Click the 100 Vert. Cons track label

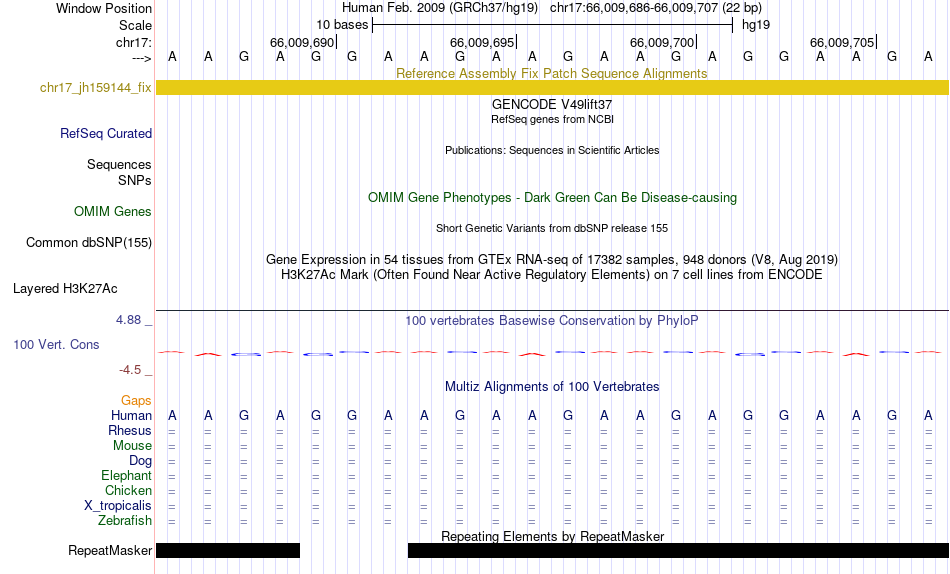(x=56, y=344)
